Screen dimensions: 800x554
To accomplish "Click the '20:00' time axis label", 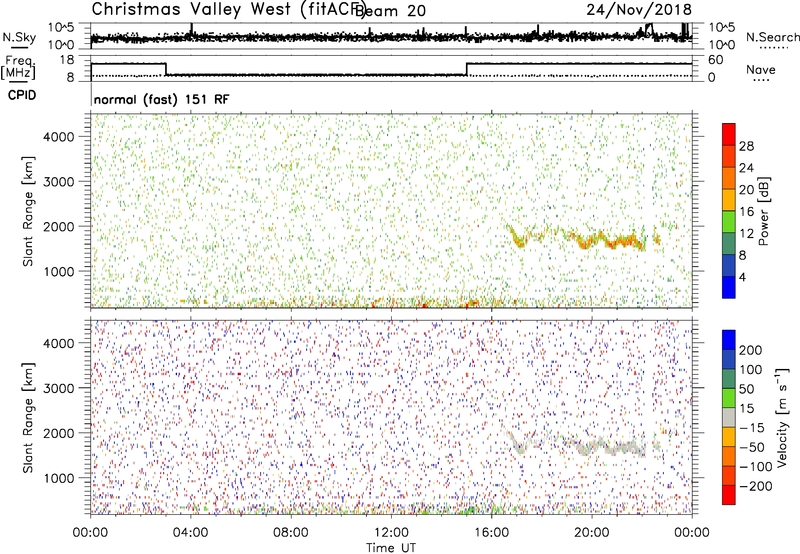I will pyautogui.click(x=591, y=533).
